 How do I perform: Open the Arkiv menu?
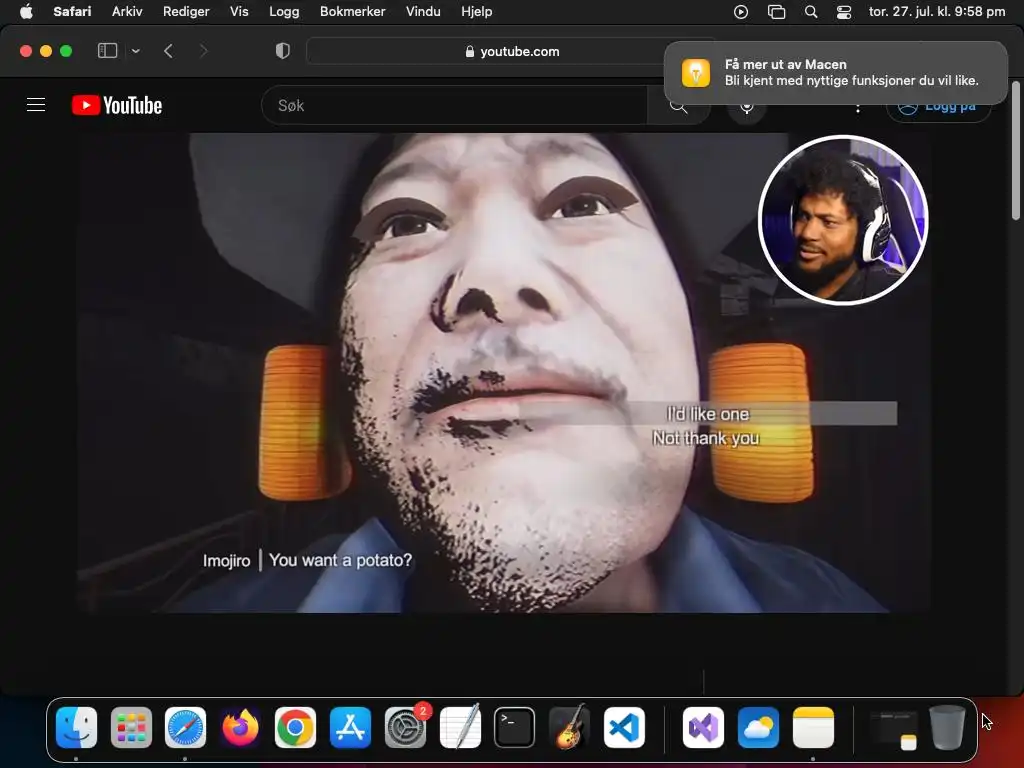(127, 12)
